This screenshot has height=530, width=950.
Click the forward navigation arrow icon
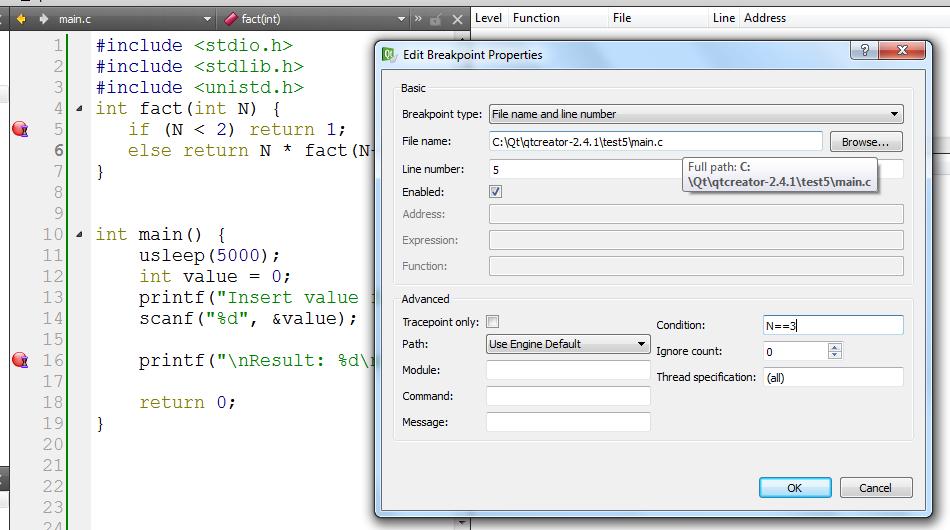(x=43, y=19)
